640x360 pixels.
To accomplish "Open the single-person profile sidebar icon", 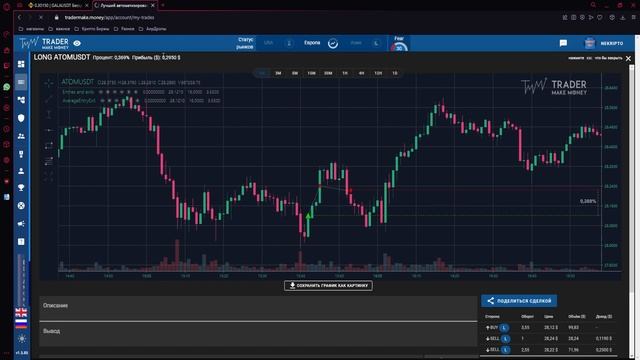I will point(21,171).
